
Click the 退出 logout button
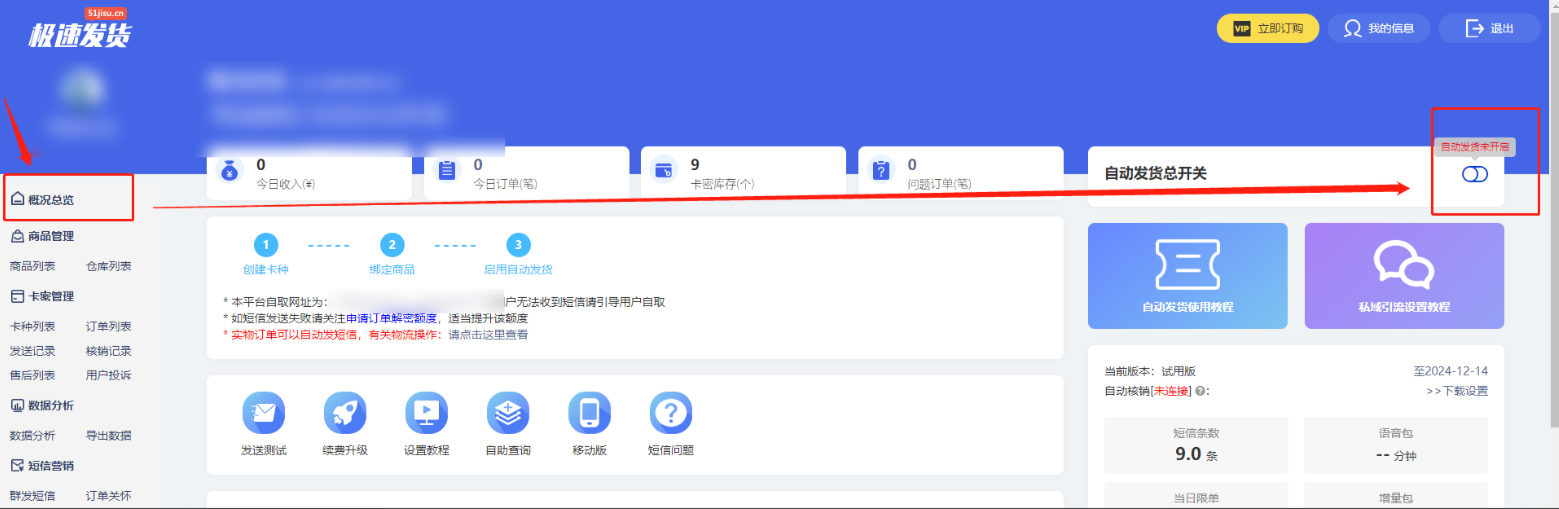coord(1489,28)
